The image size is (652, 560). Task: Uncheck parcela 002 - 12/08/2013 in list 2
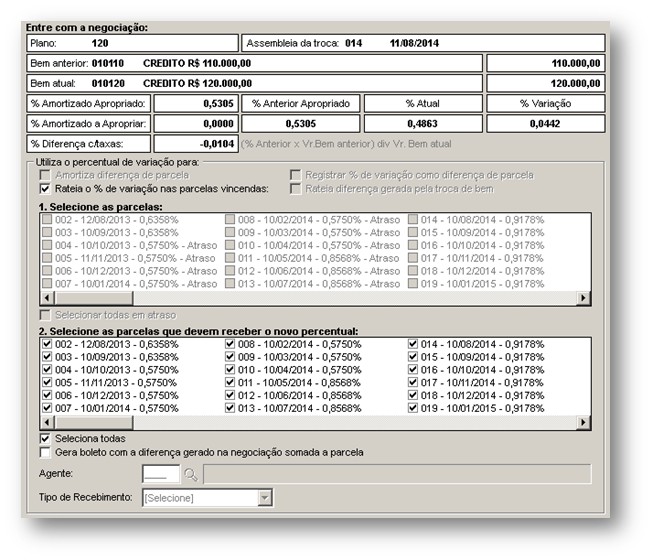47,344
